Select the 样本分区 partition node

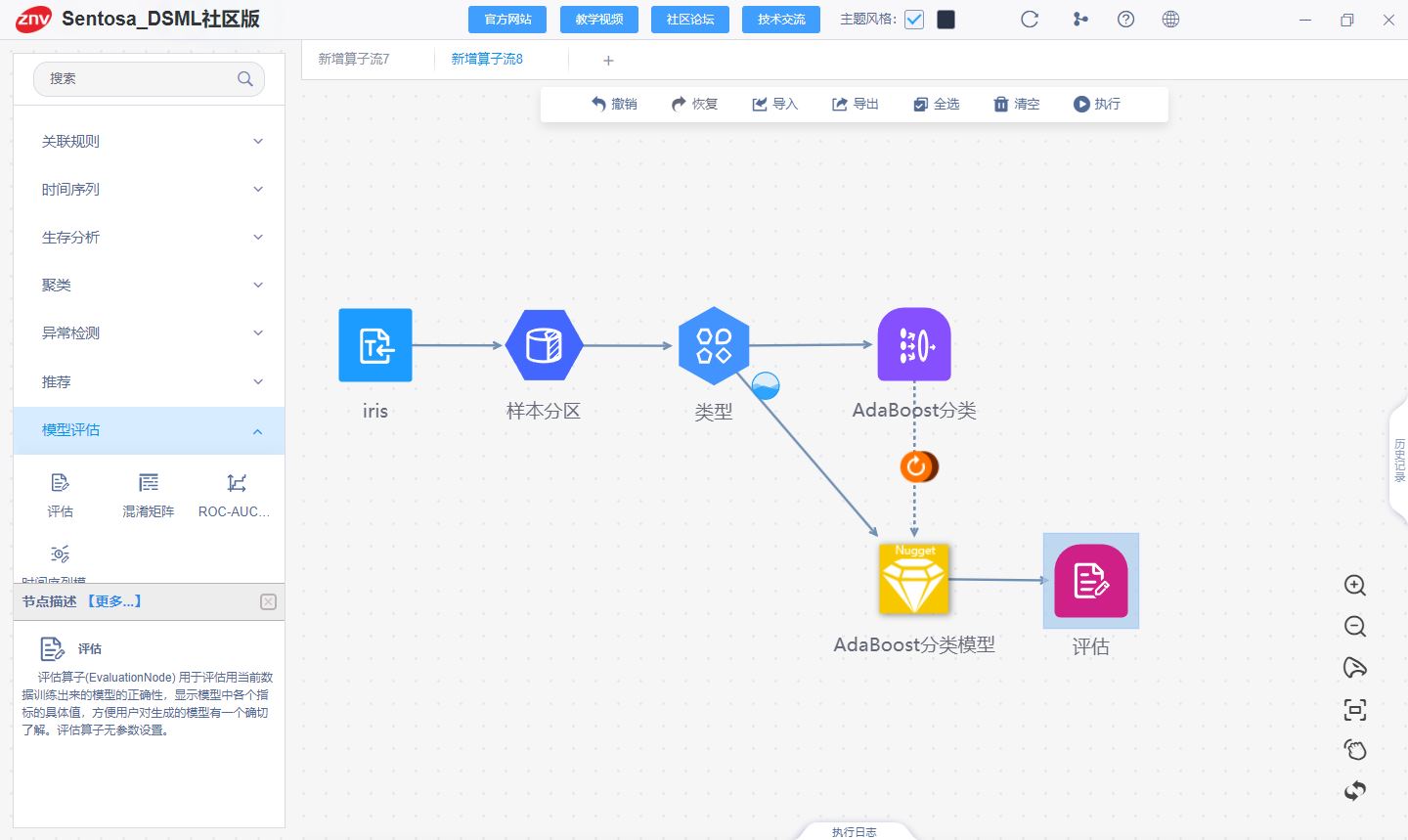click(544, 345)
